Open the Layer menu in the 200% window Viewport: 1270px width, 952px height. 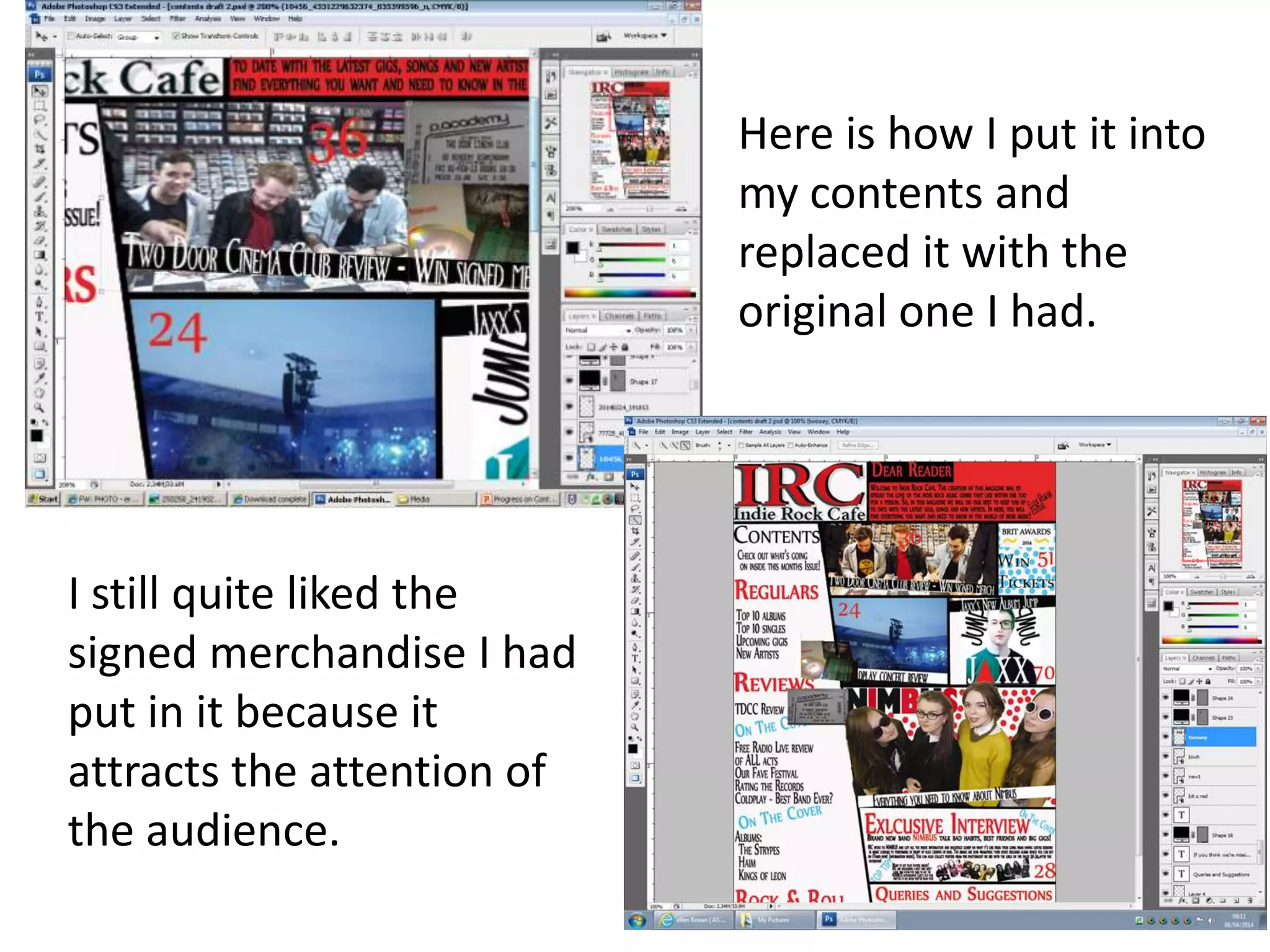122,19
